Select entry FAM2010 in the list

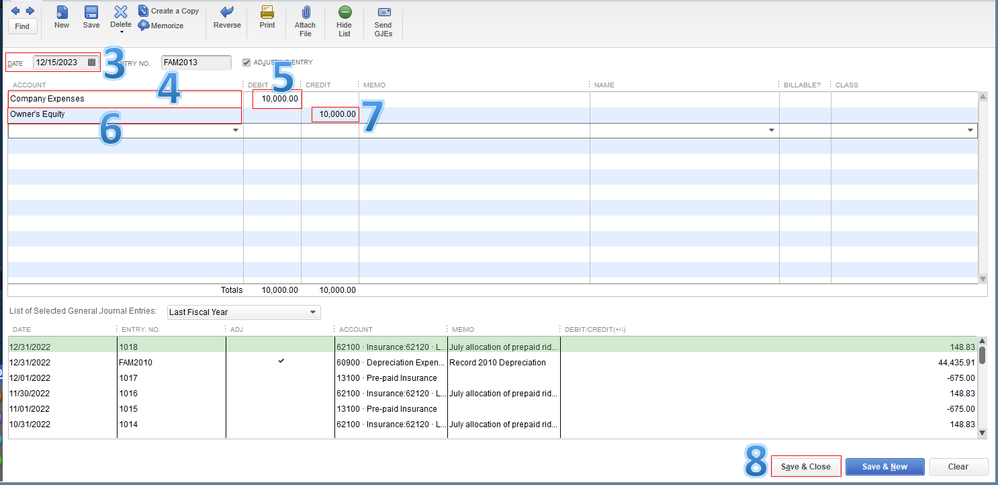492,362
